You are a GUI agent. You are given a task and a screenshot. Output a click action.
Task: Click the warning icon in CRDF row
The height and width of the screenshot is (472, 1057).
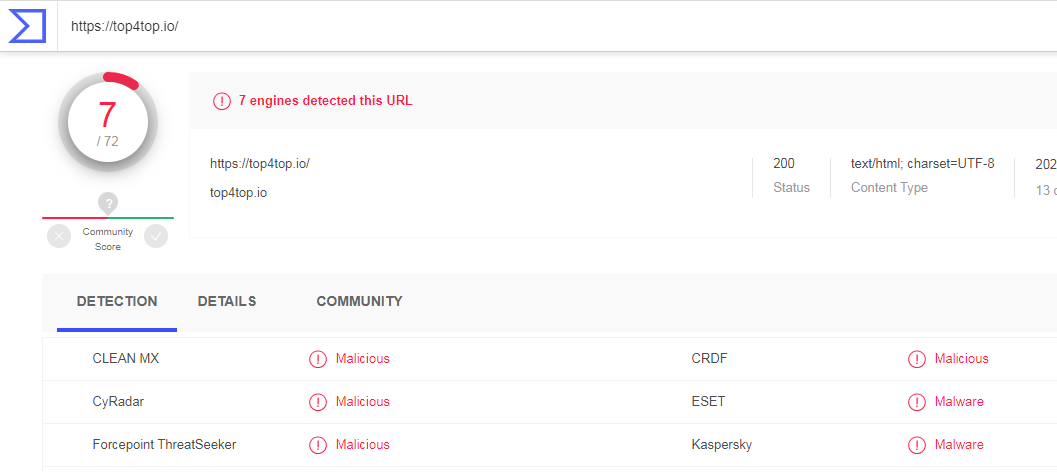click(x=917, y=359)
